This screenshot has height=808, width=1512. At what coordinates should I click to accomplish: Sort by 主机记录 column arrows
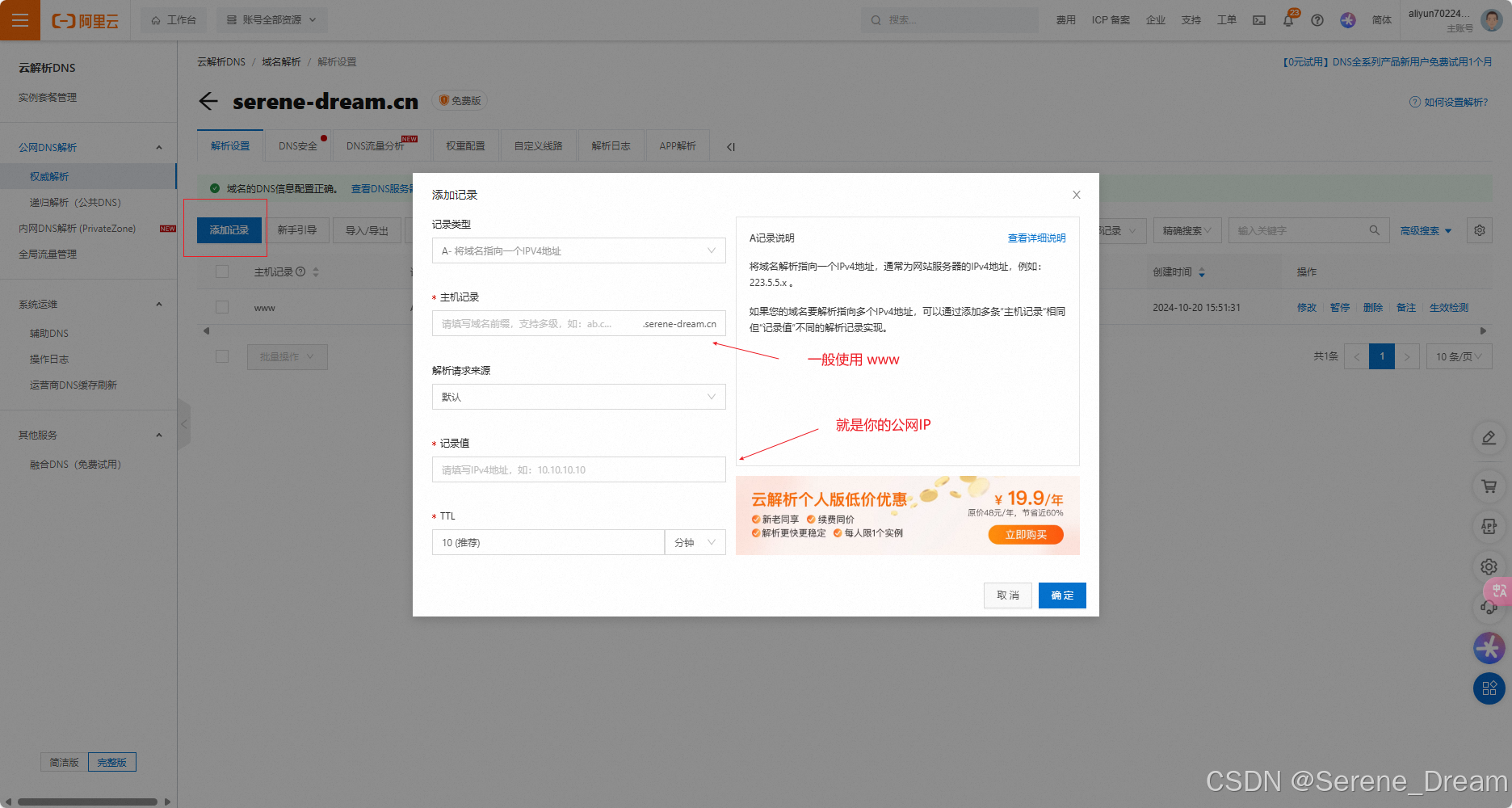click(x=316, y=272)
